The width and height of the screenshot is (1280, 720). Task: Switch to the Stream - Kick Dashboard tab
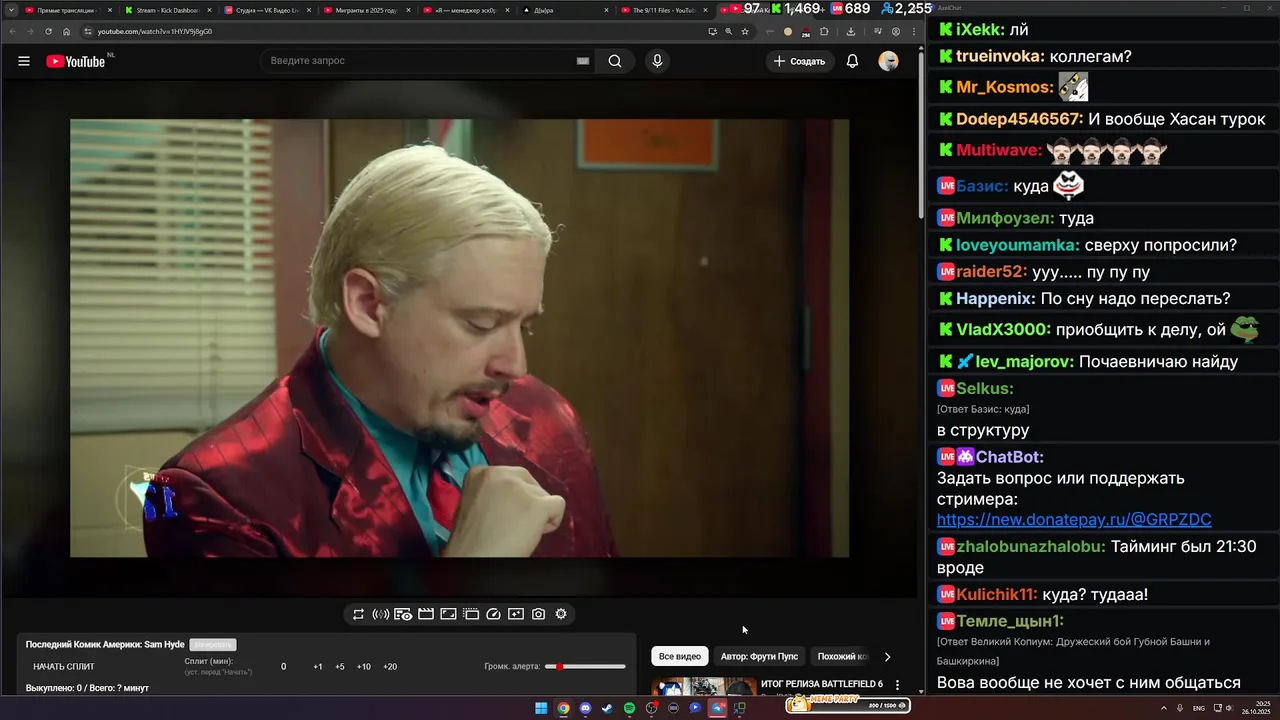(x=169, y=10)
